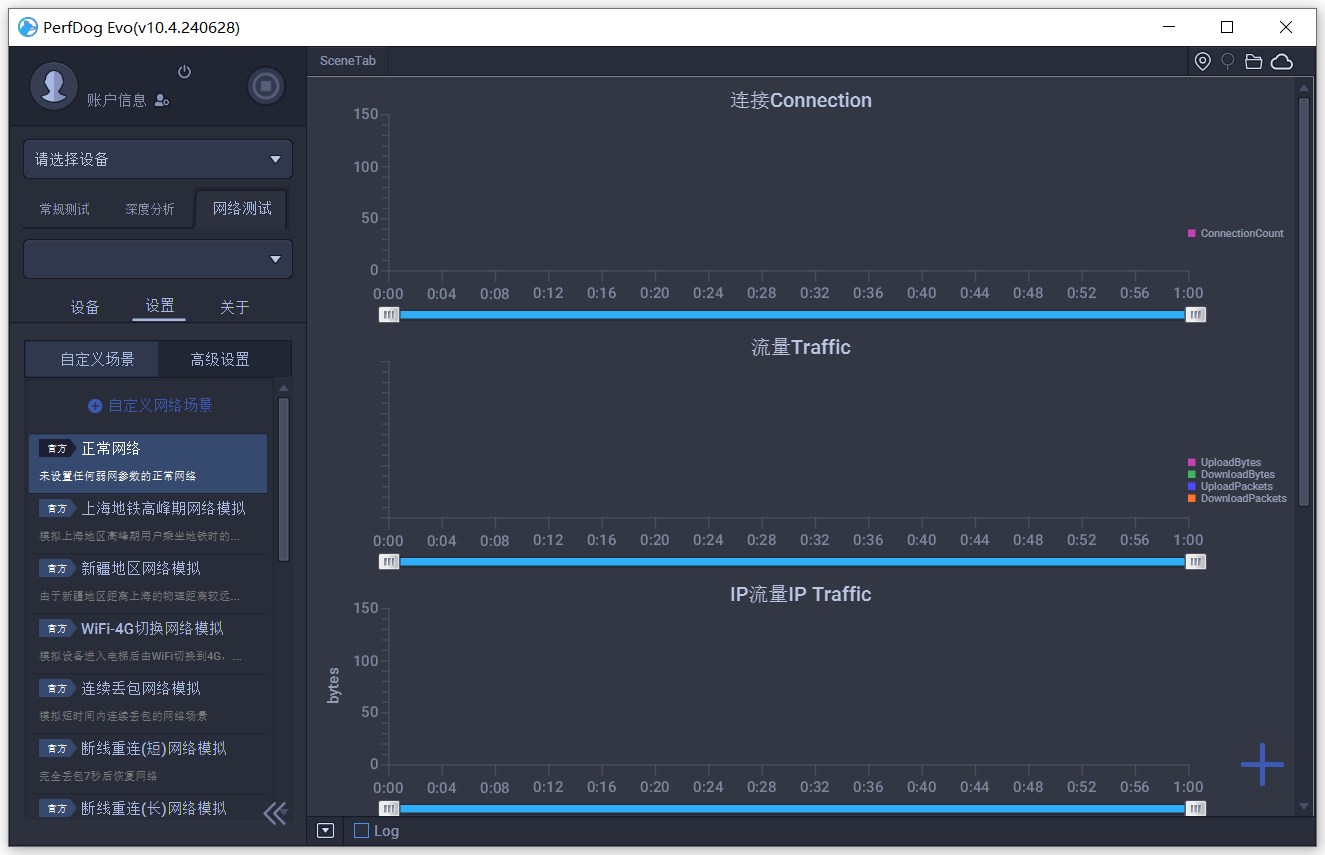1325x855 pixels.
Task: Click the 账户信息 label
Action: click(117, 100)
